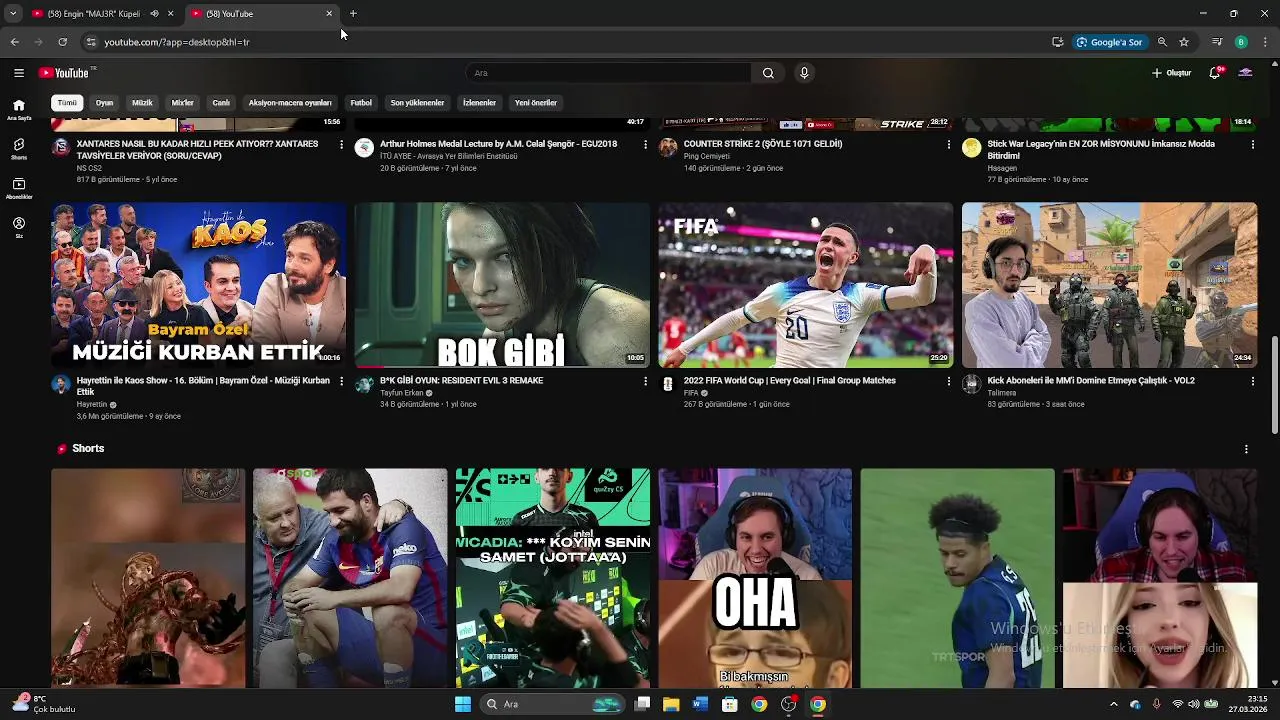Open options for Kick Aboneleri video
This screenshot has height=720, width=1280.
pyautogui.click(x=1252, y=381)
